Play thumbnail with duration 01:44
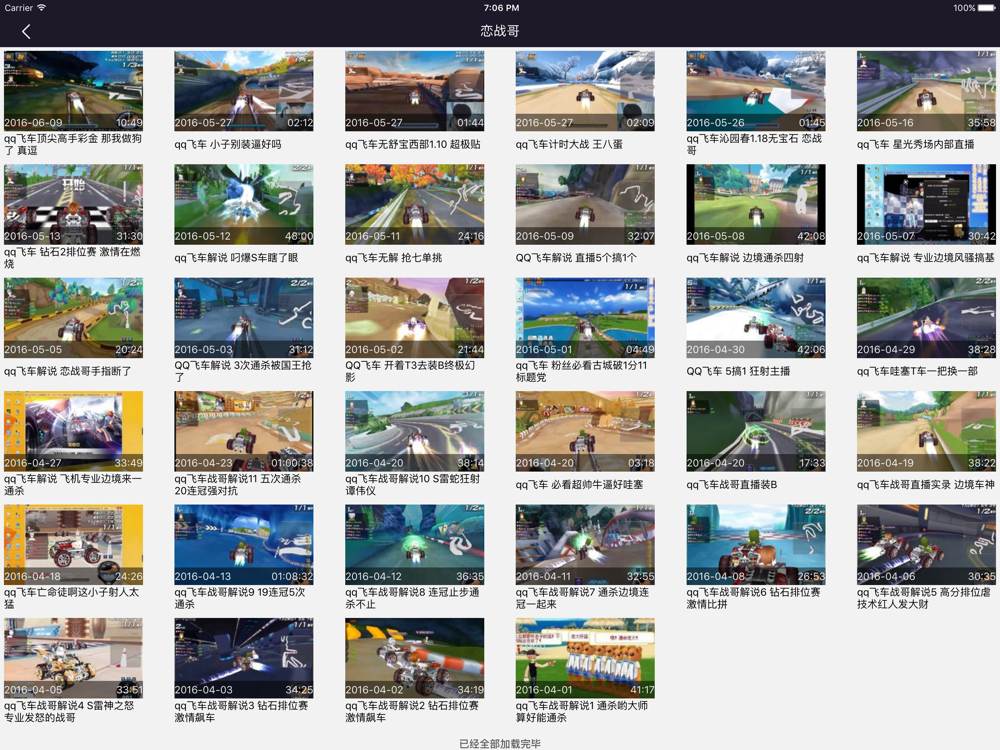Image resolution: width=1000 pixels, height=750 pixels. (415, 91)
